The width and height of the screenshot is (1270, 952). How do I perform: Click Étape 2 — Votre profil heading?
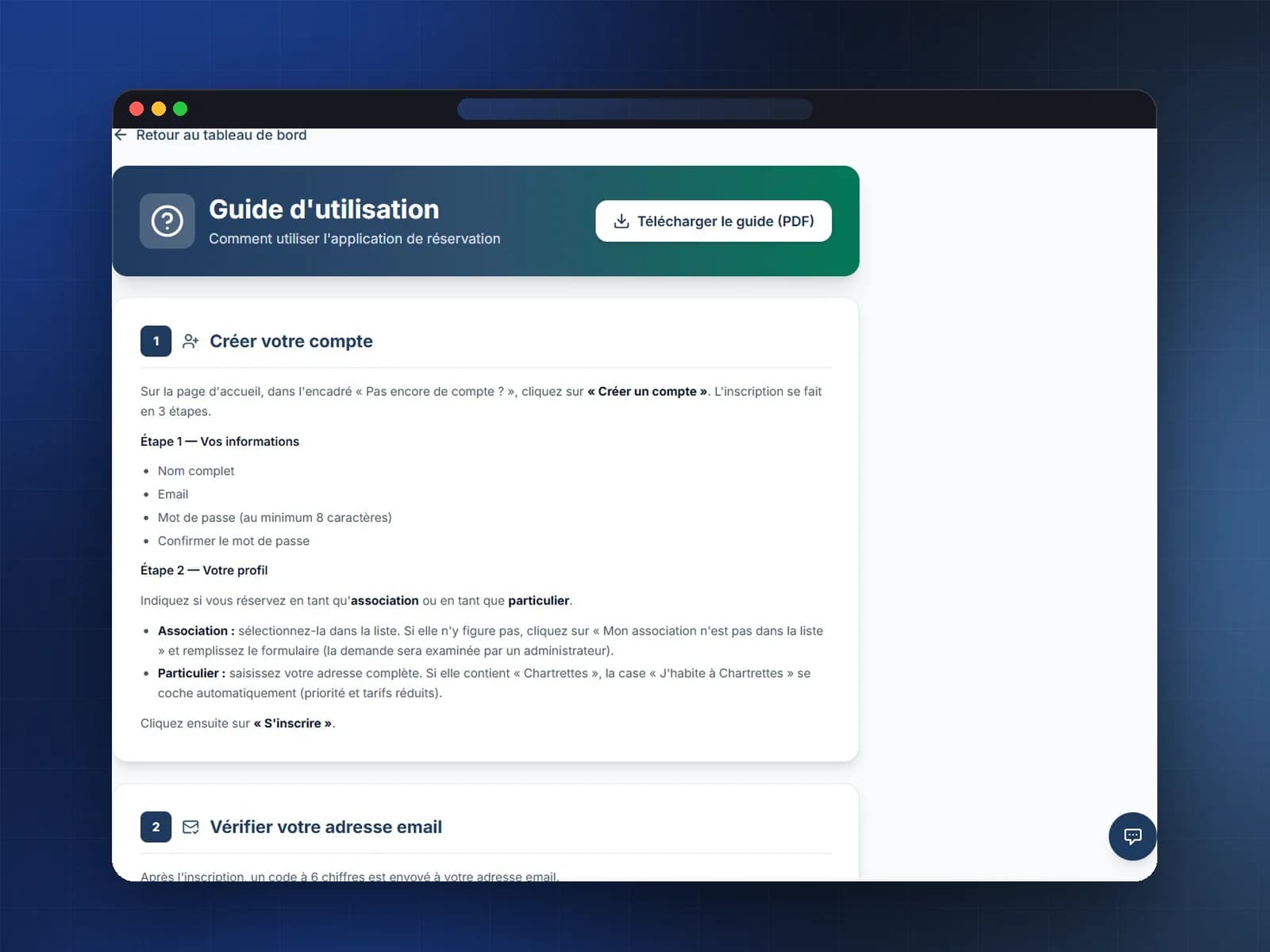(x=204, y=570)
